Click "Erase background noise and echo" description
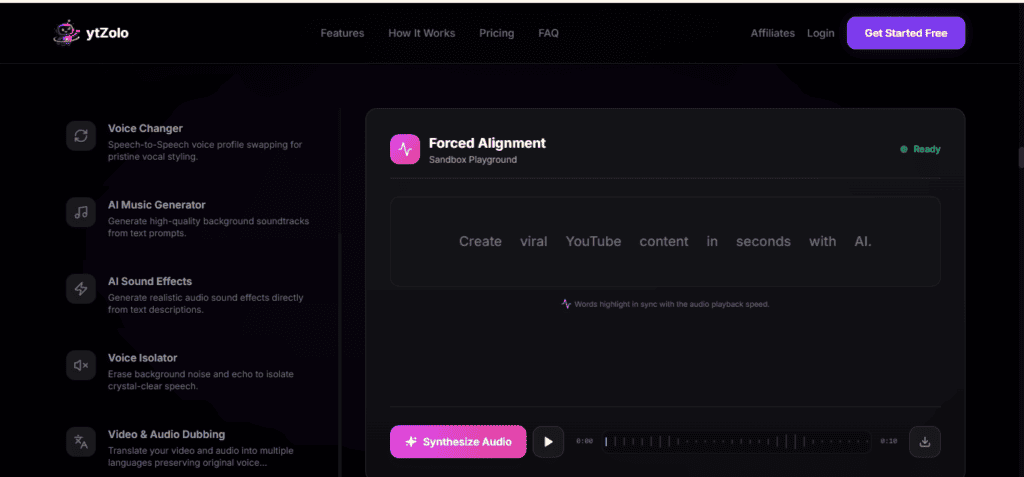 pos(200,380)
